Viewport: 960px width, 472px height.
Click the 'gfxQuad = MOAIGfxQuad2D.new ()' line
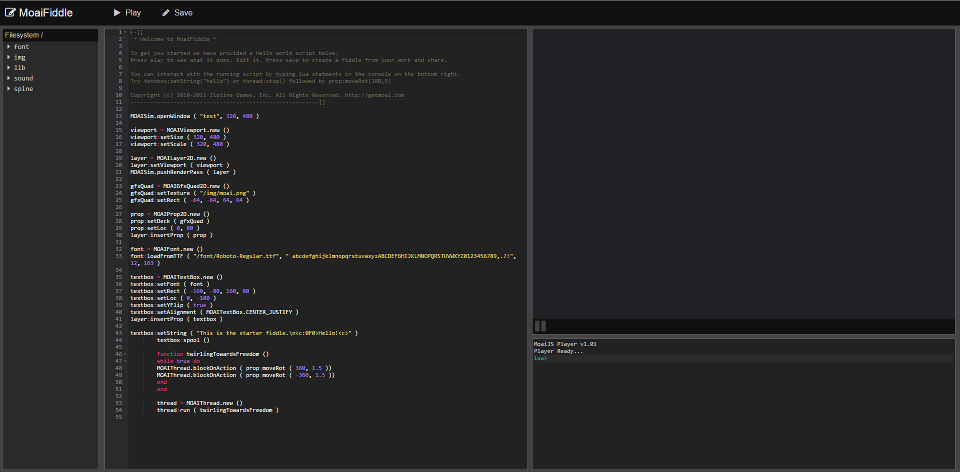tap(179, 185)
